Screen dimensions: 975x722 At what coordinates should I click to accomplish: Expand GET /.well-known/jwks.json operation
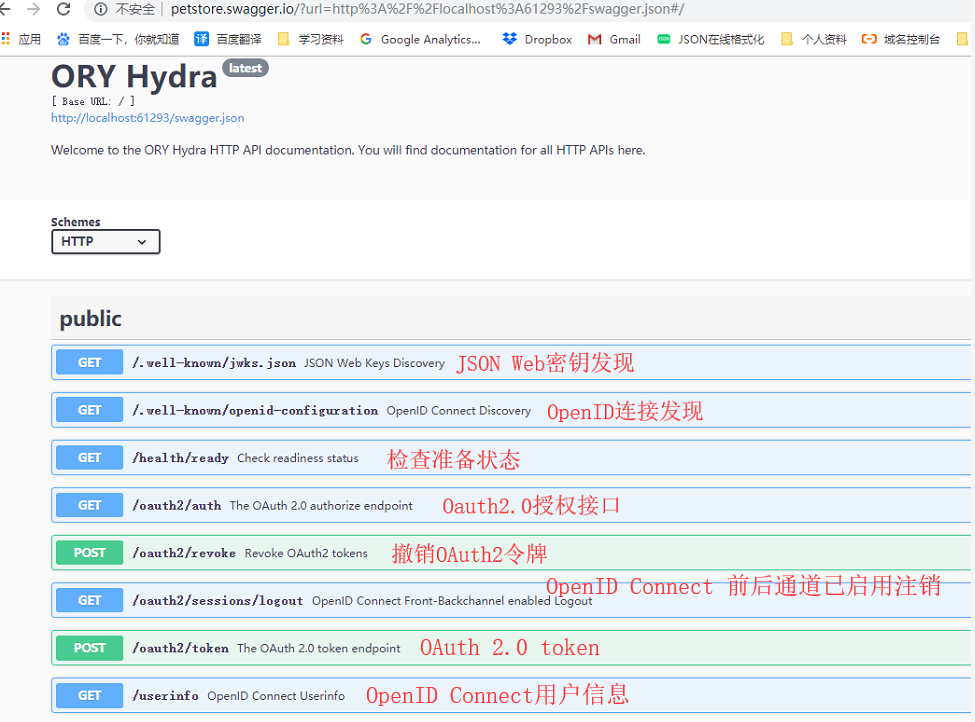point(510,363)
